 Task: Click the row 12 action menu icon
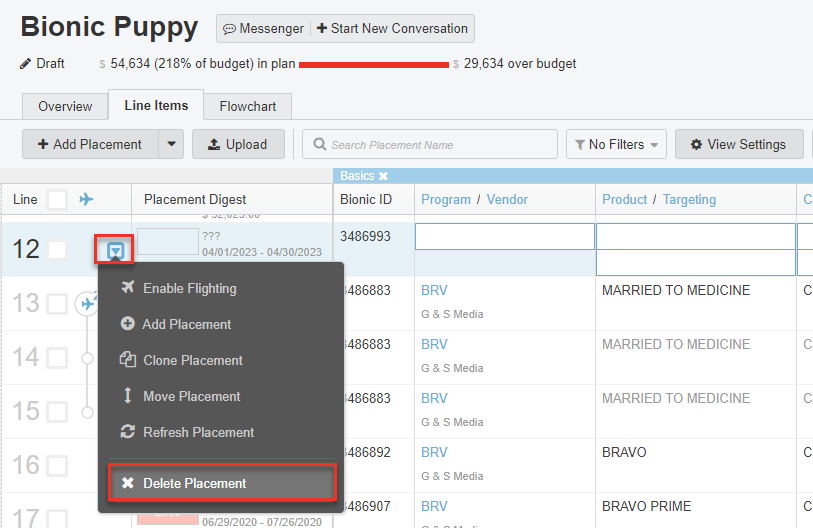[115, 250]
